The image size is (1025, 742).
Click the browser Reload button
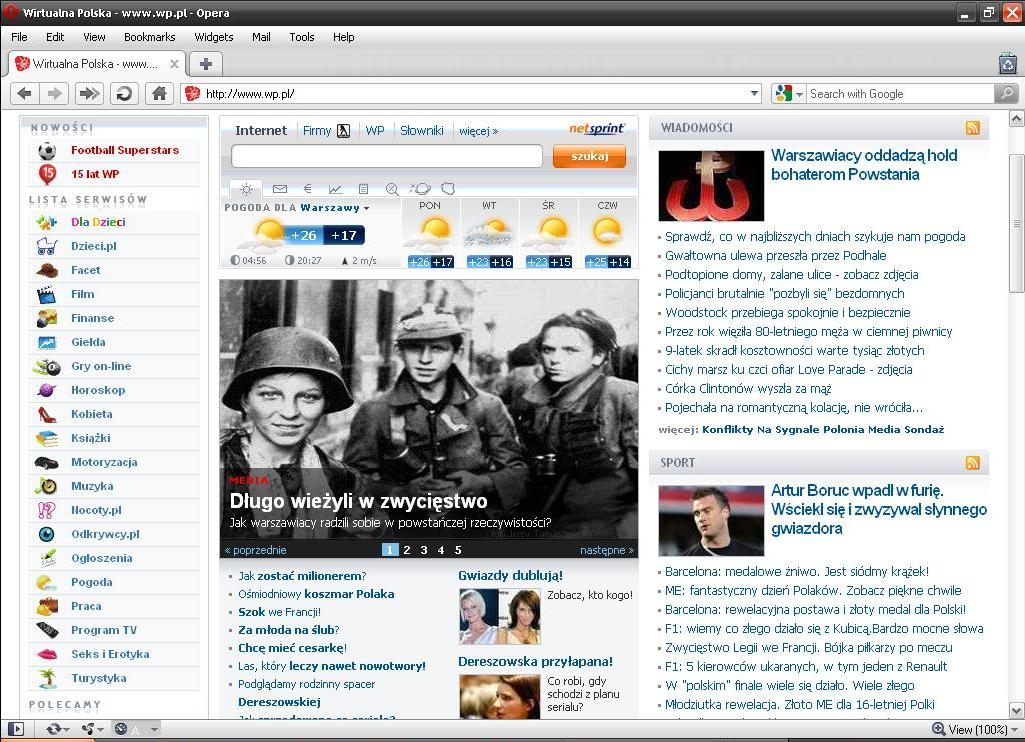[x=124, y=93]
